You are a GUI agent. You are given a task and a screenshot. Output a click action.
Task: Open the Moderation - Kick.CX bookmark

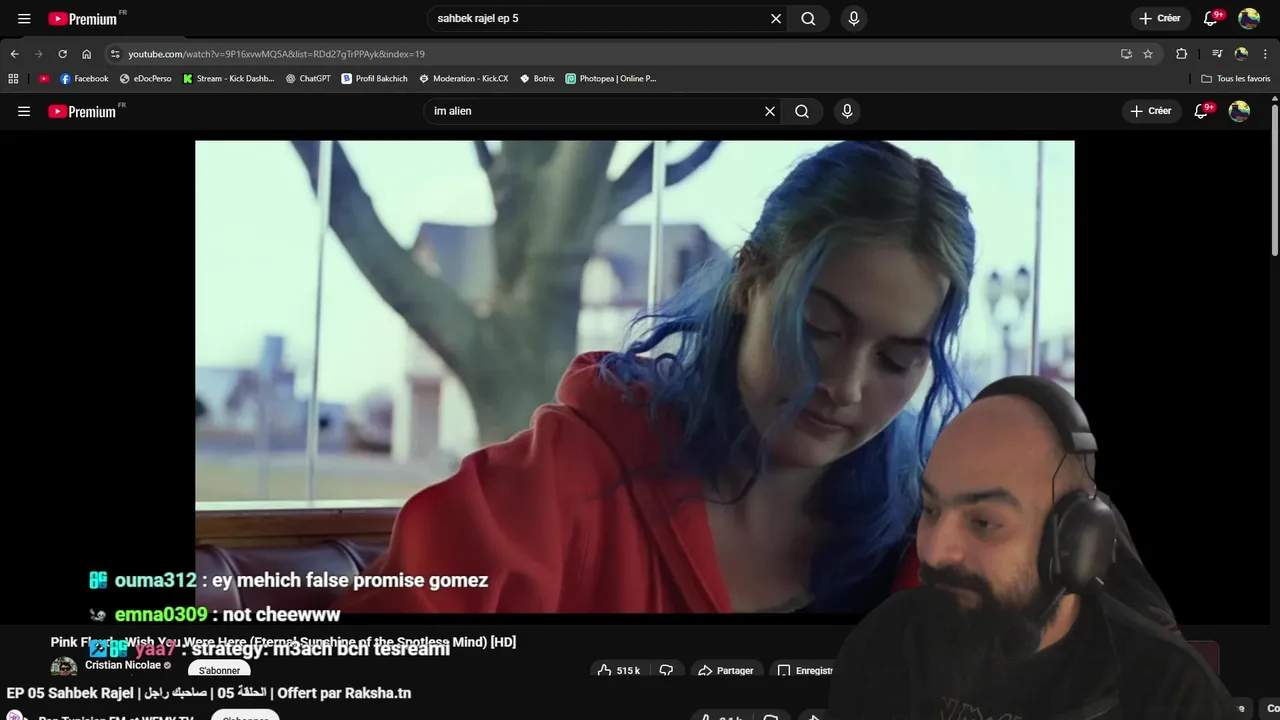pos(463,78)
